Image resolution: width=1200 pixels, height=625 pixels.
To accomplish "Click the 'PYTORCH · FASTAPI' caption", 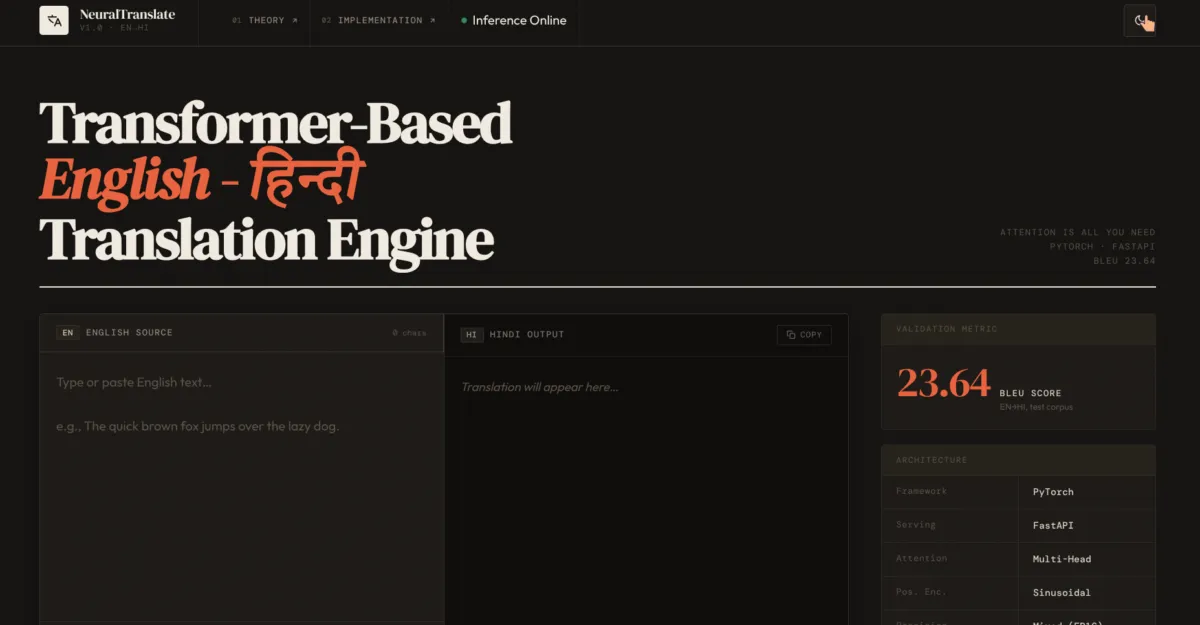I will coord(1102,246).
